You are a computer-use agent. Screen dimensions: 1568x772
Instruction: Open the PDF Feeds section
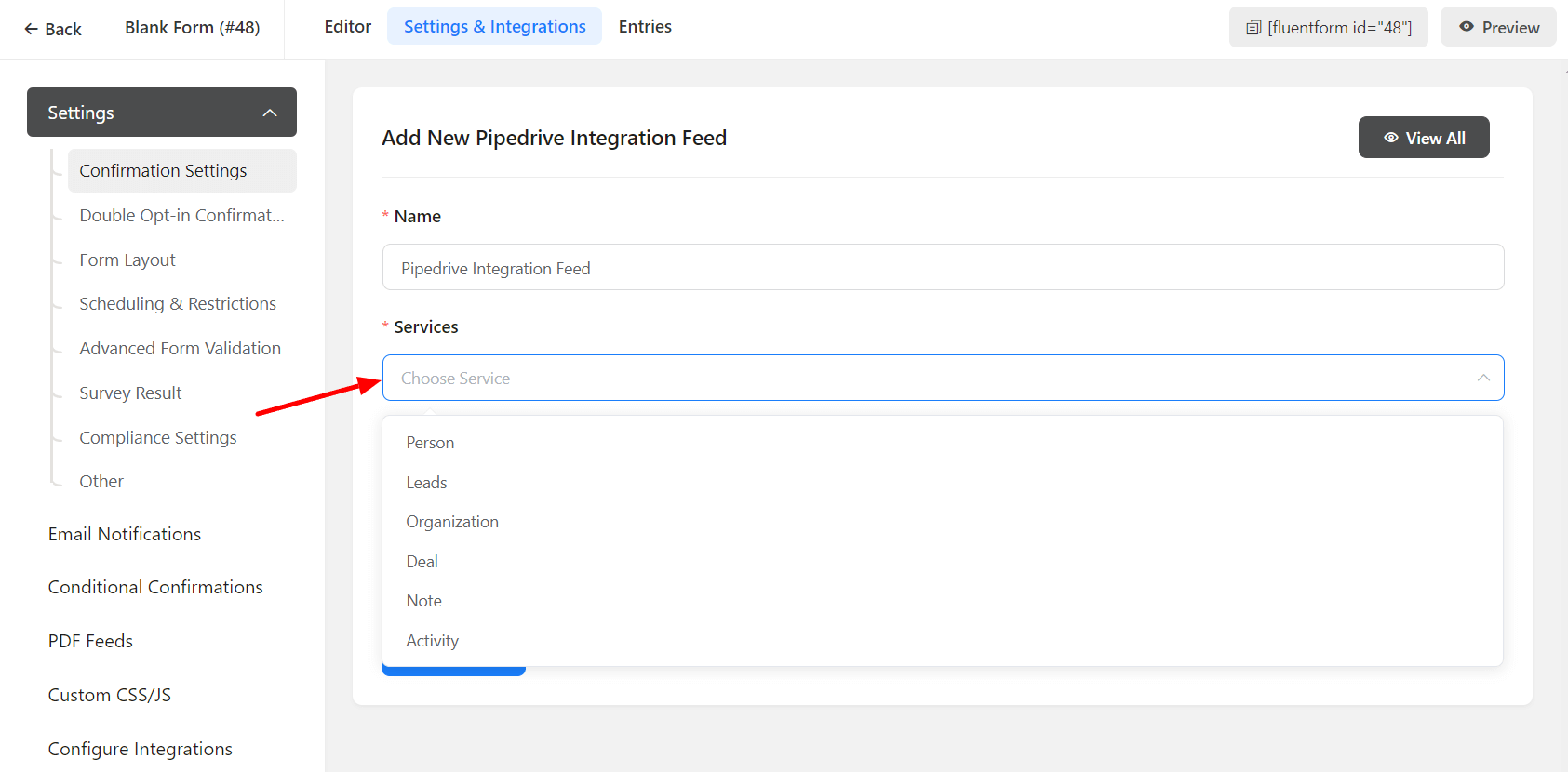pos(90,641)
